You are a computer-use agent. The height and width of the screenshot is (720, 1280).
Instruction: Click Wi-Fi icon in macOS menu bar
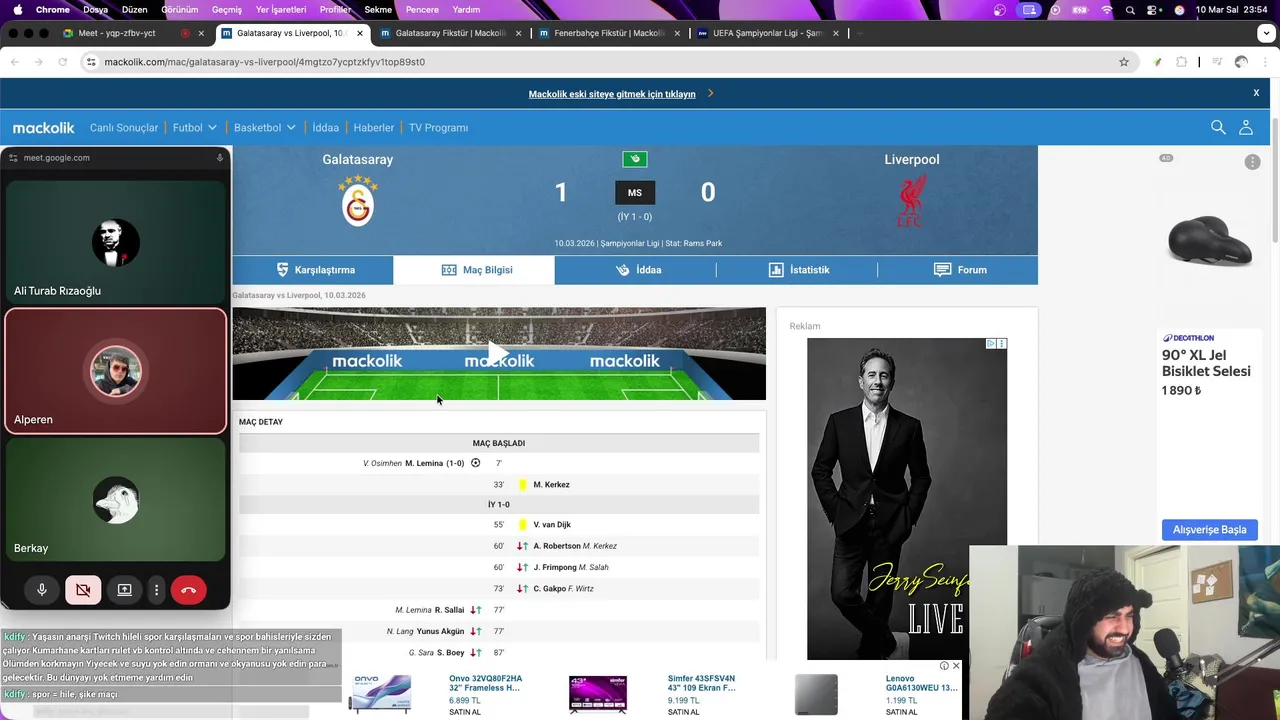1106,10
